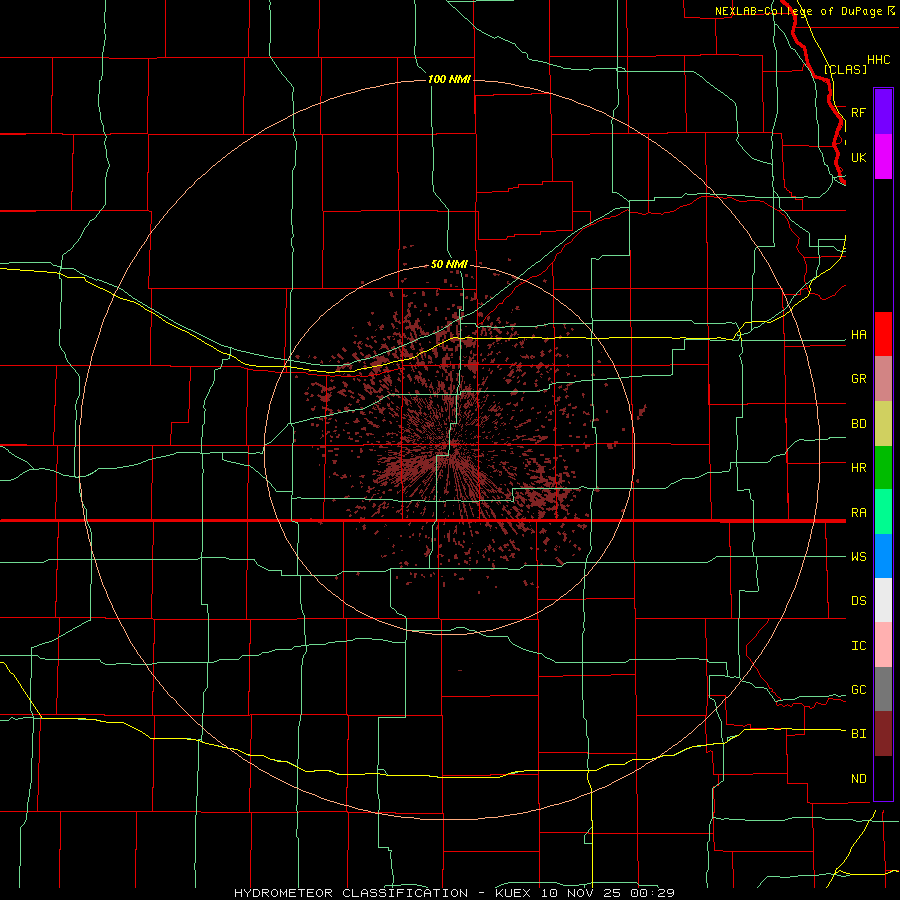Image resolution: width=900 pixels, height=900 pixels.
Task: Click the WS legend label
Action: pos(858,557)
